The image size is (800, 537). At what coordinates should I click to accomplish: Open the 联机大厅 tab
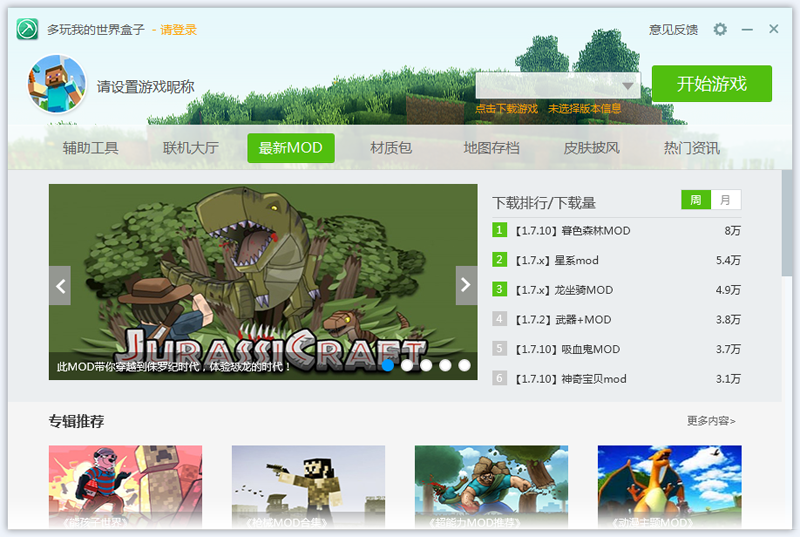click(x=190, y=148)
